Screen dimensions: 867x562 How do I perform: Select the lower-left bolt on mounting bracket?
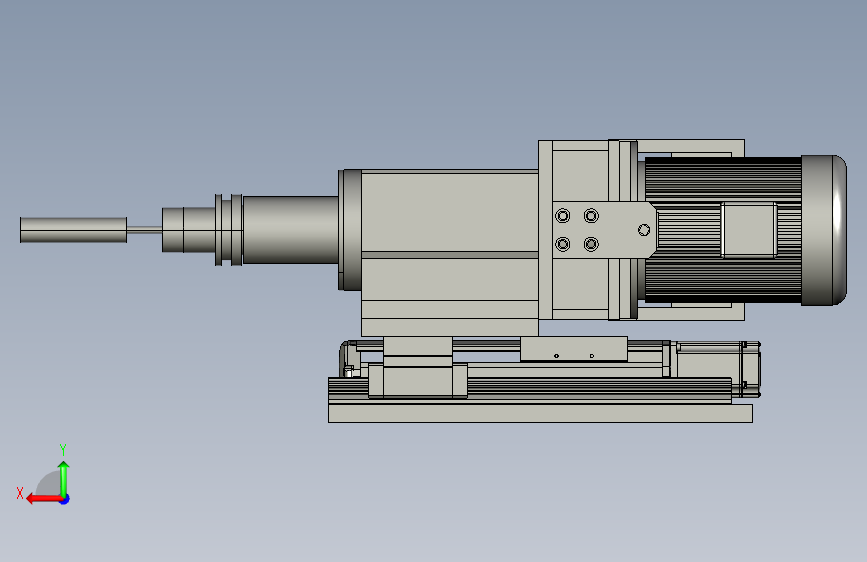[x=562, y=244]
